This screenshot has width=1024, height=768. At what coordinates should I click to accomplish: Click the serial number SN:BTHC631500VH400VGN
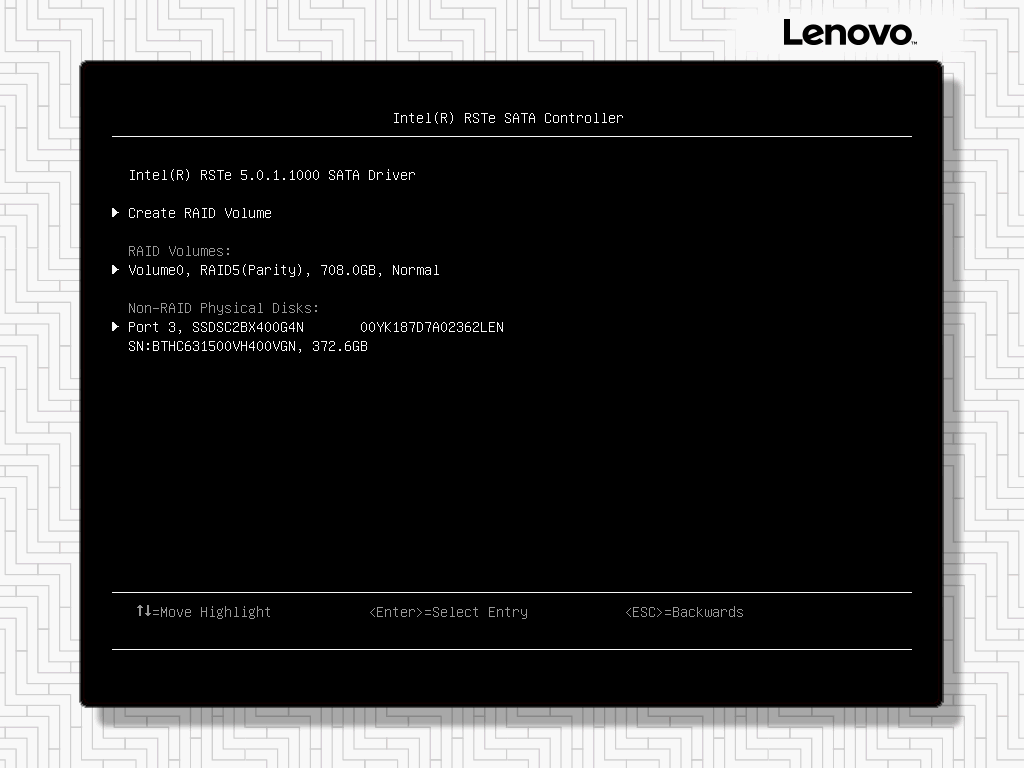coord(211,346)
